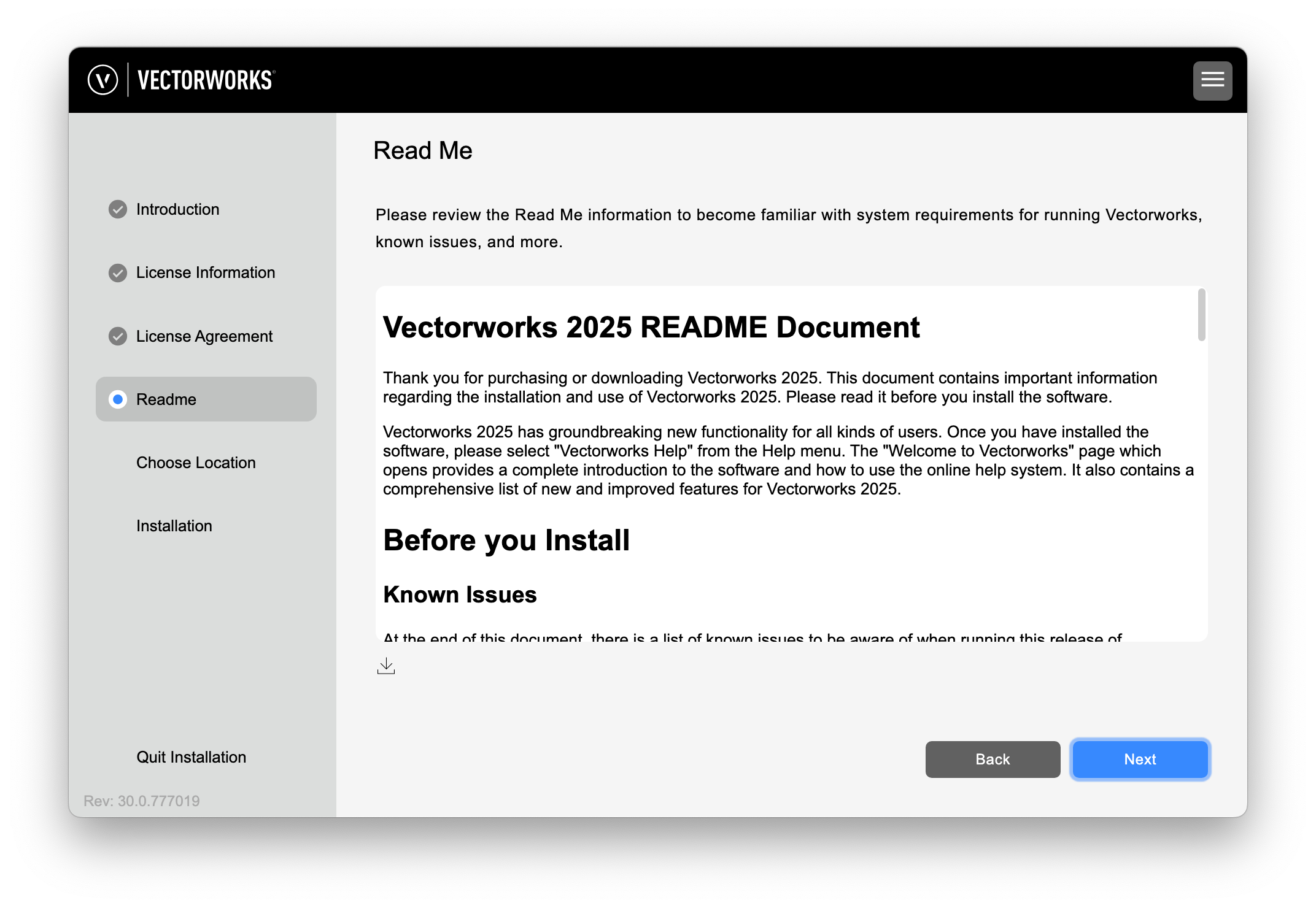The height and width of the screenshot is (908, 1316).
Task: Click Quit Installation
Action: coord(191,757)
